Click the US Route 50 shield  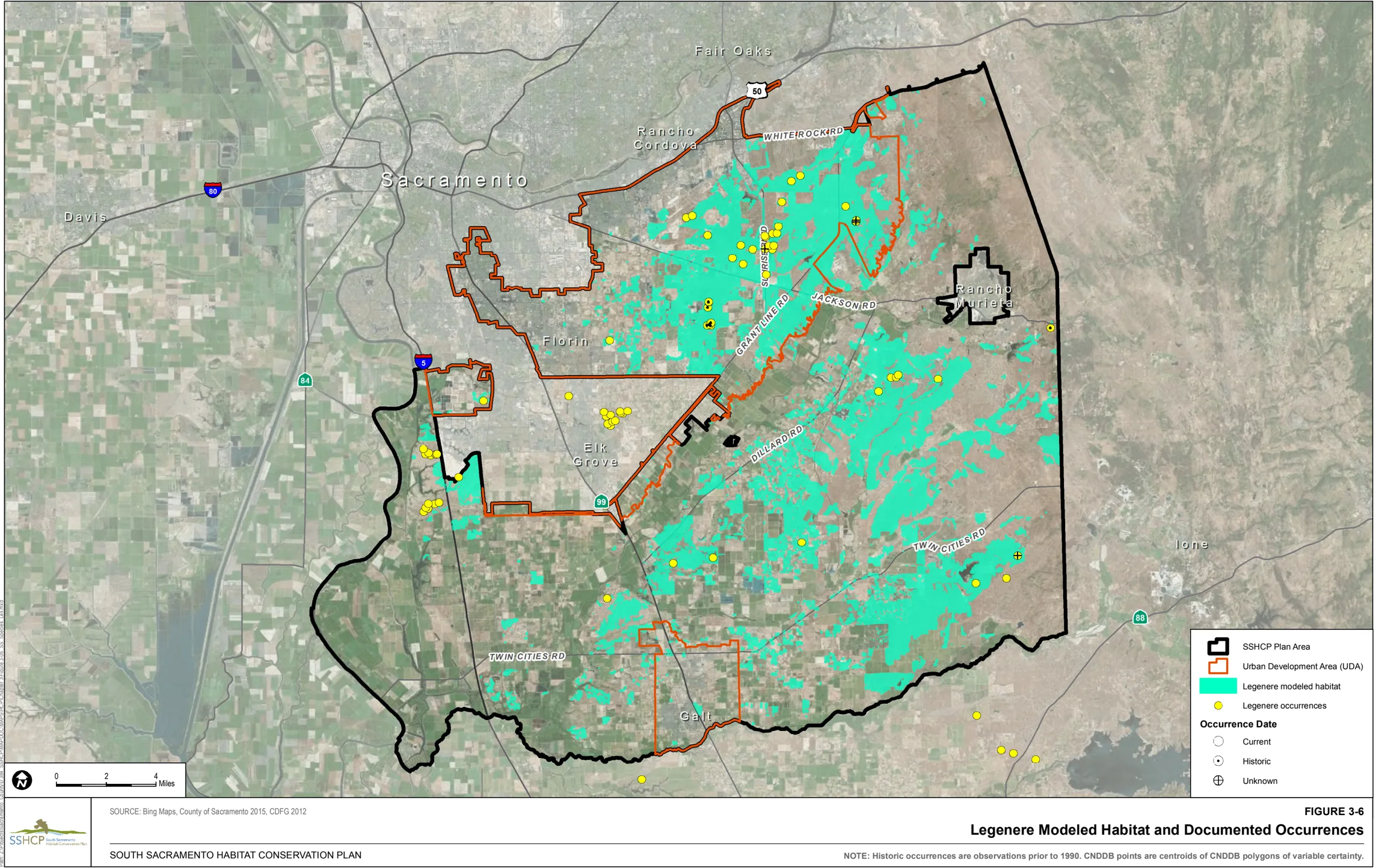click(757, 91)
